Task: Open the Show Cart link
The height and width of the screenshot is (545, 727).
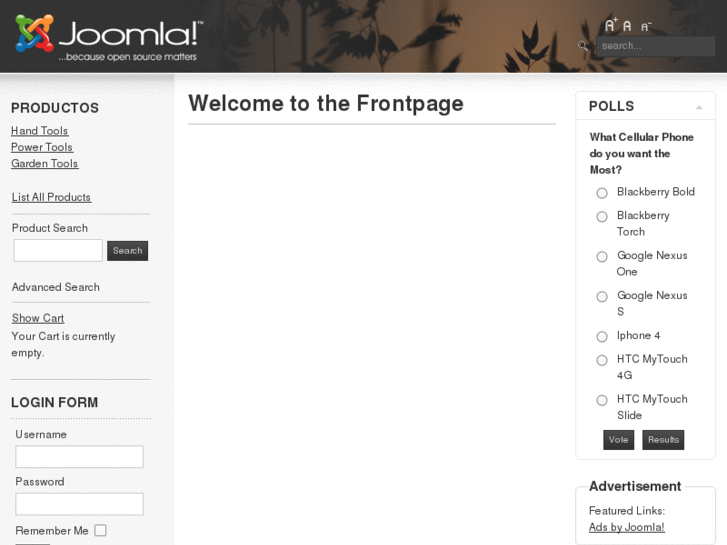Action: pyautogui.click(x=38, y=318)
